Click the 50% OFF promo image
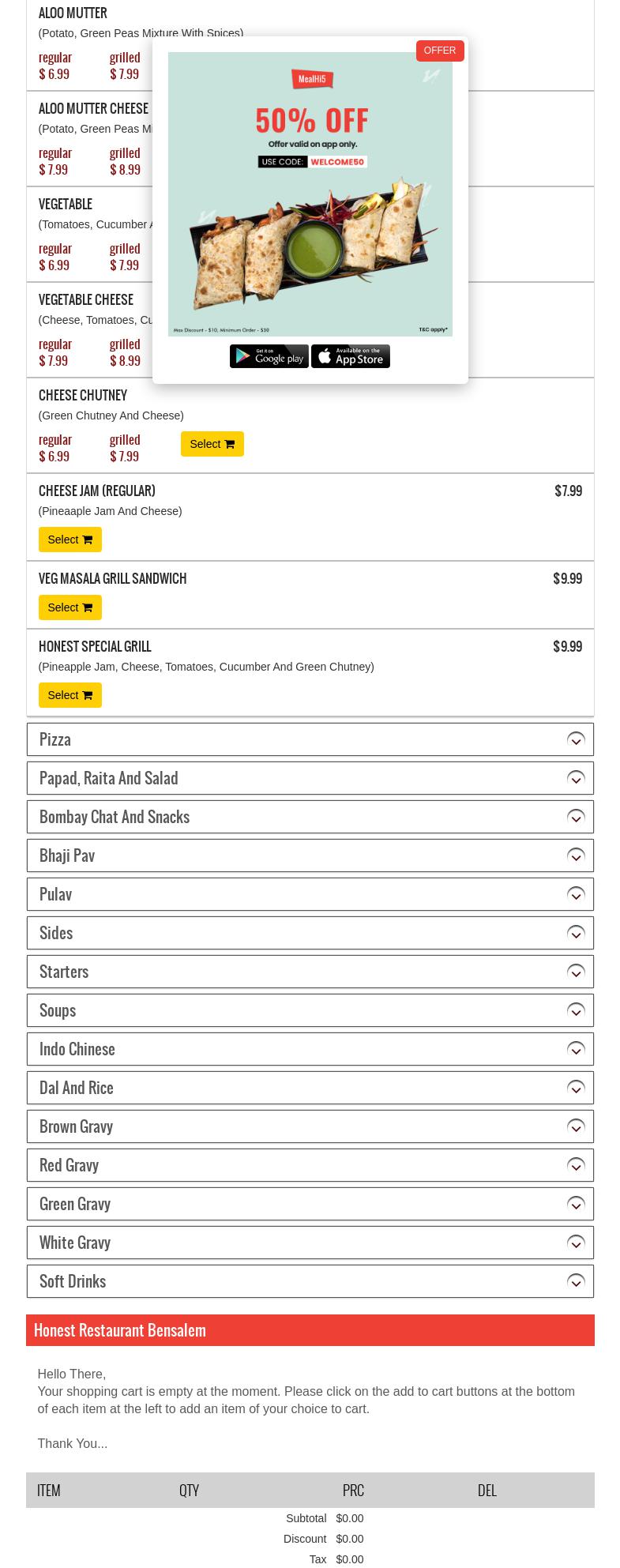620x1568 pixels. tap(310, 194)
